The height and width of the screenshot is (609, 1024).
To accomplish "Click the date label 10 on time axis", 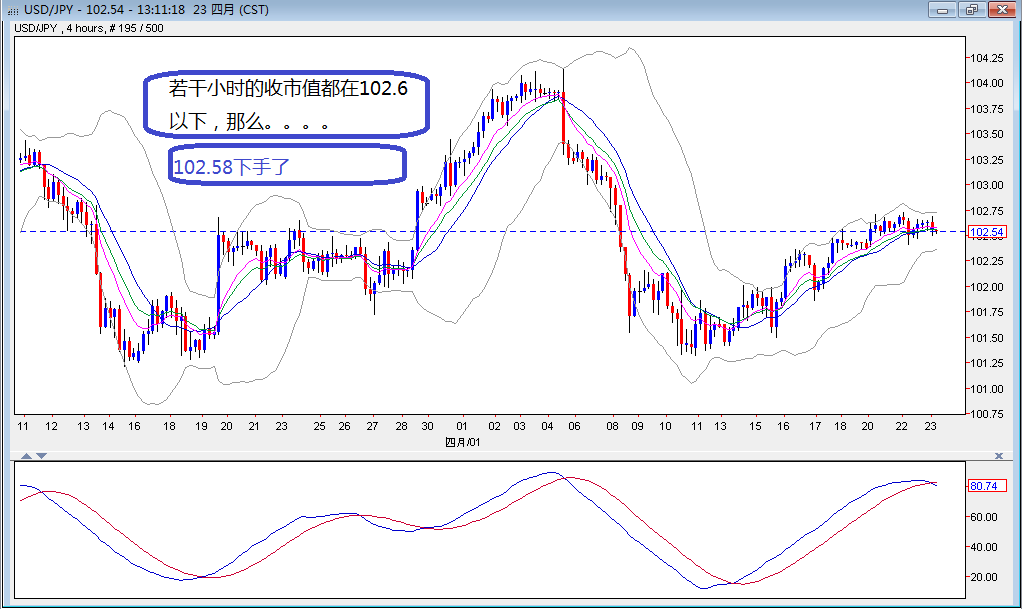I will coord(665,426).
